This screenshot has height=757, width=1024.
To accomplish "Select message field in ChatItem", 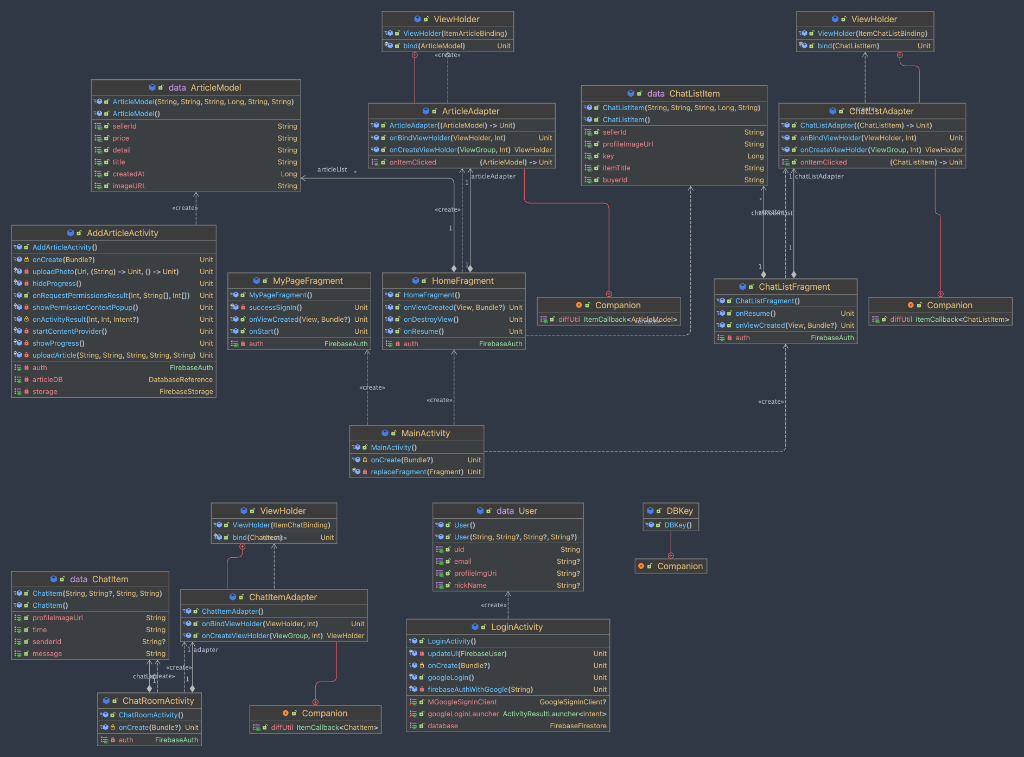I will click(x=90, y=654).
